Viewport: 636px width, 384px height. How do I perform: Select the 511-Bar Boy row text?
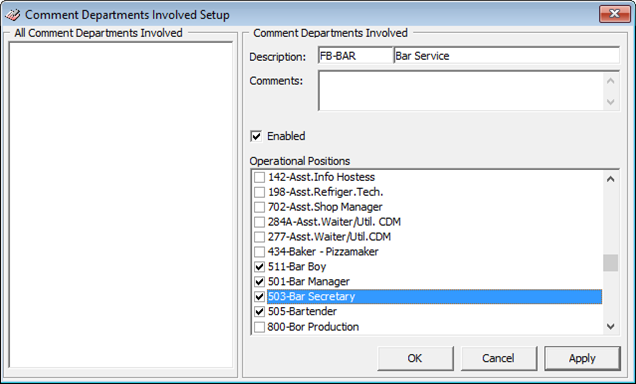pos(297,267)
